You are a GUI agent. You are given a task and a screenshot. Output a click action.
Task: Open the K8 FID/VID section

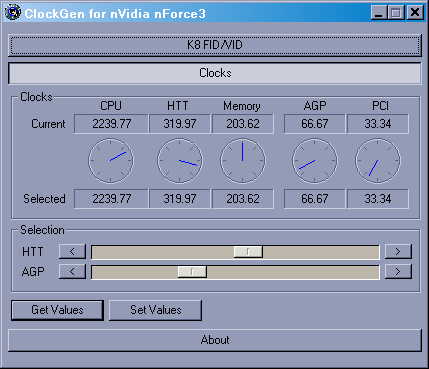(x=215, y=45)
